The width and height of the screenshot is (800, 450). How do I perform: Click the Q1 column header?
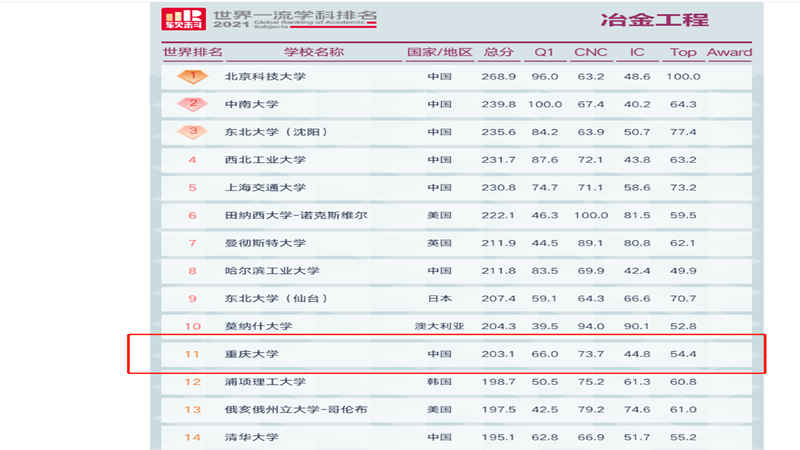click(x=544, y=52)
